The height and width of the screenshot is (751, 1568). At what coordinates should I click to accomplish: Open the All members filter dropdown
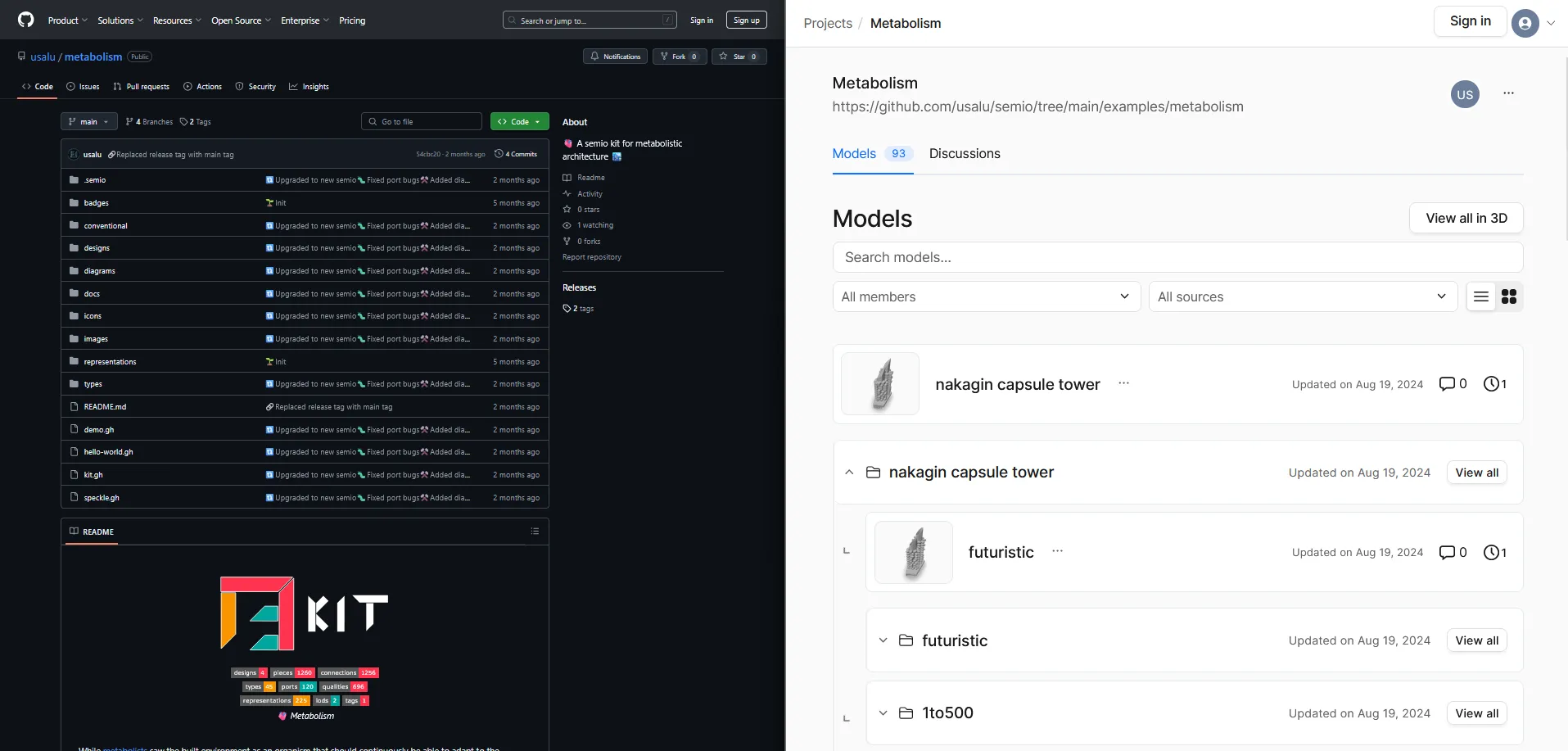pyautogui.click(x=986, y=296)
